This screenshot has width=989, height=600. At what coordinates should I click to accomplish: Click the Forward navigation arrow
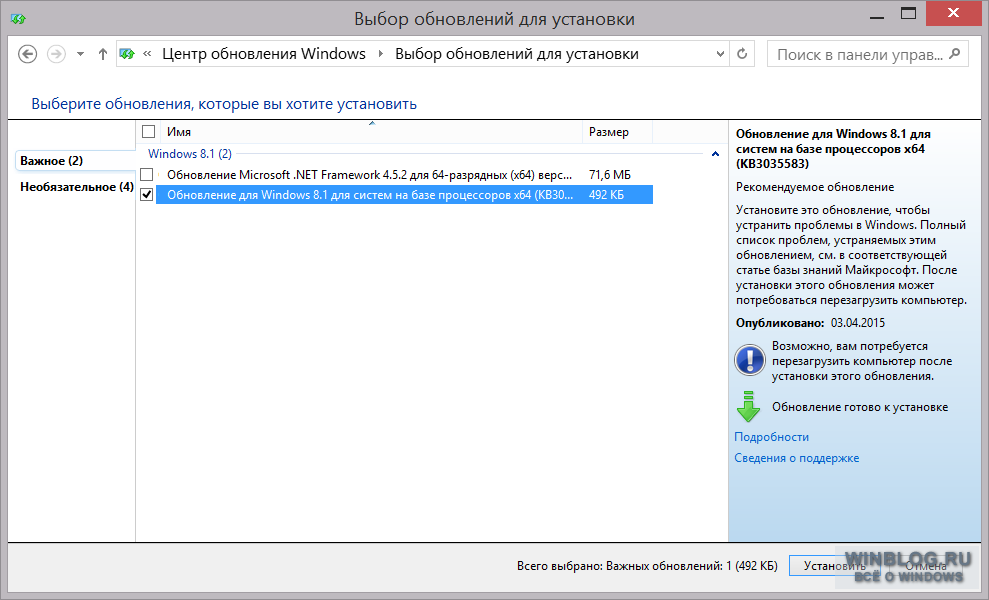coord(56,54)
